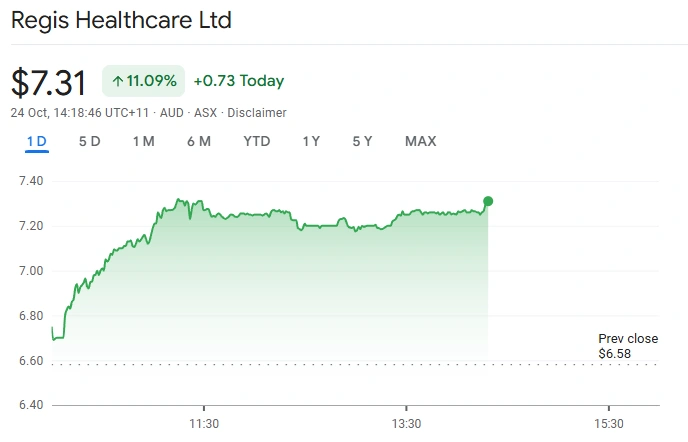Show the 1M price history

click(143, 141)
